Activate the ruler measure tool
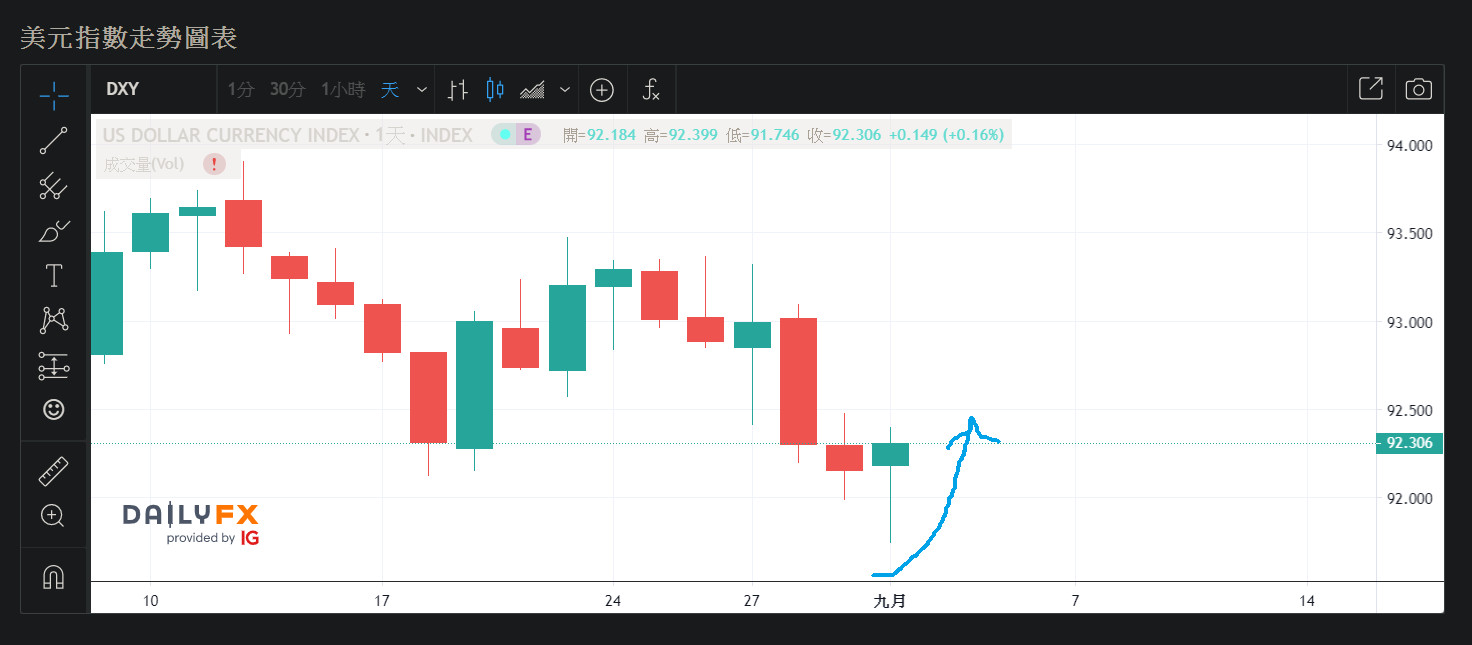This screenshot has height=645, width=1472. point(54,471)
